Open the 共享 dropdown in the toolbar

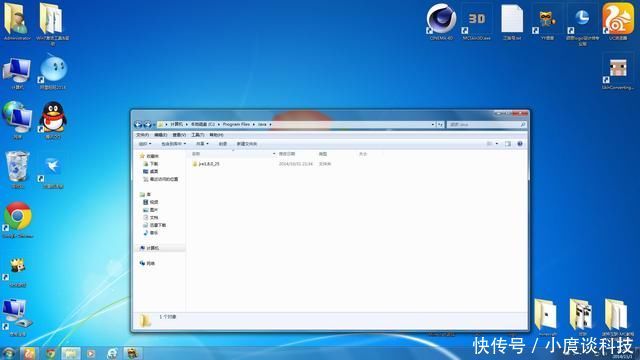tap(202, 144)
